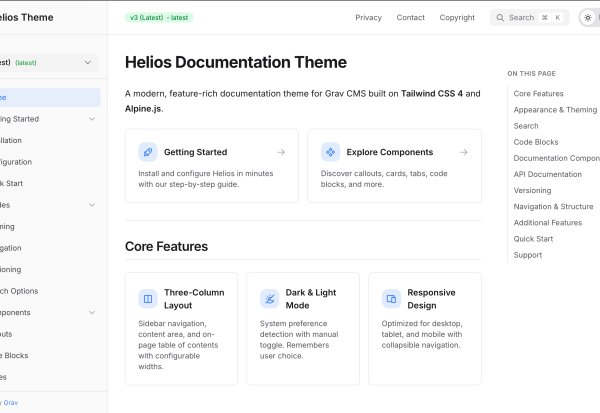Toggle the light/dark theme switch

point(589,18)
